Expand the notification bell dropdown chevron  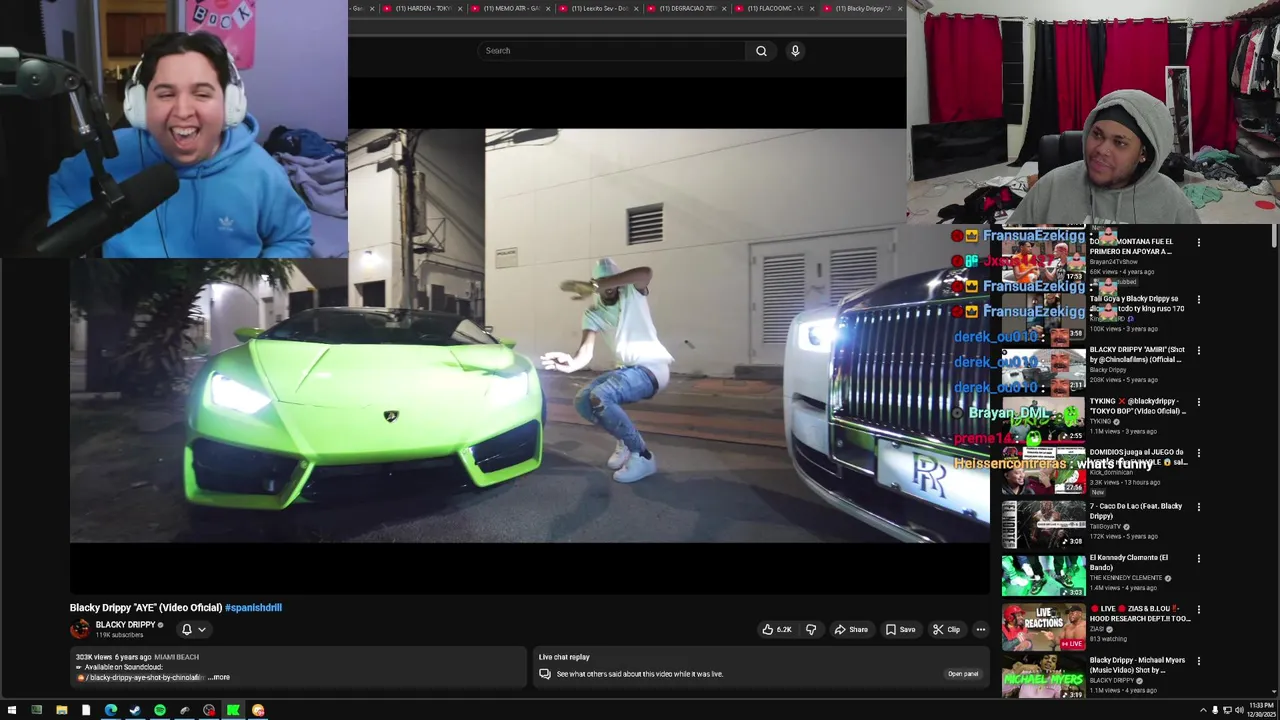pos(201,630)
